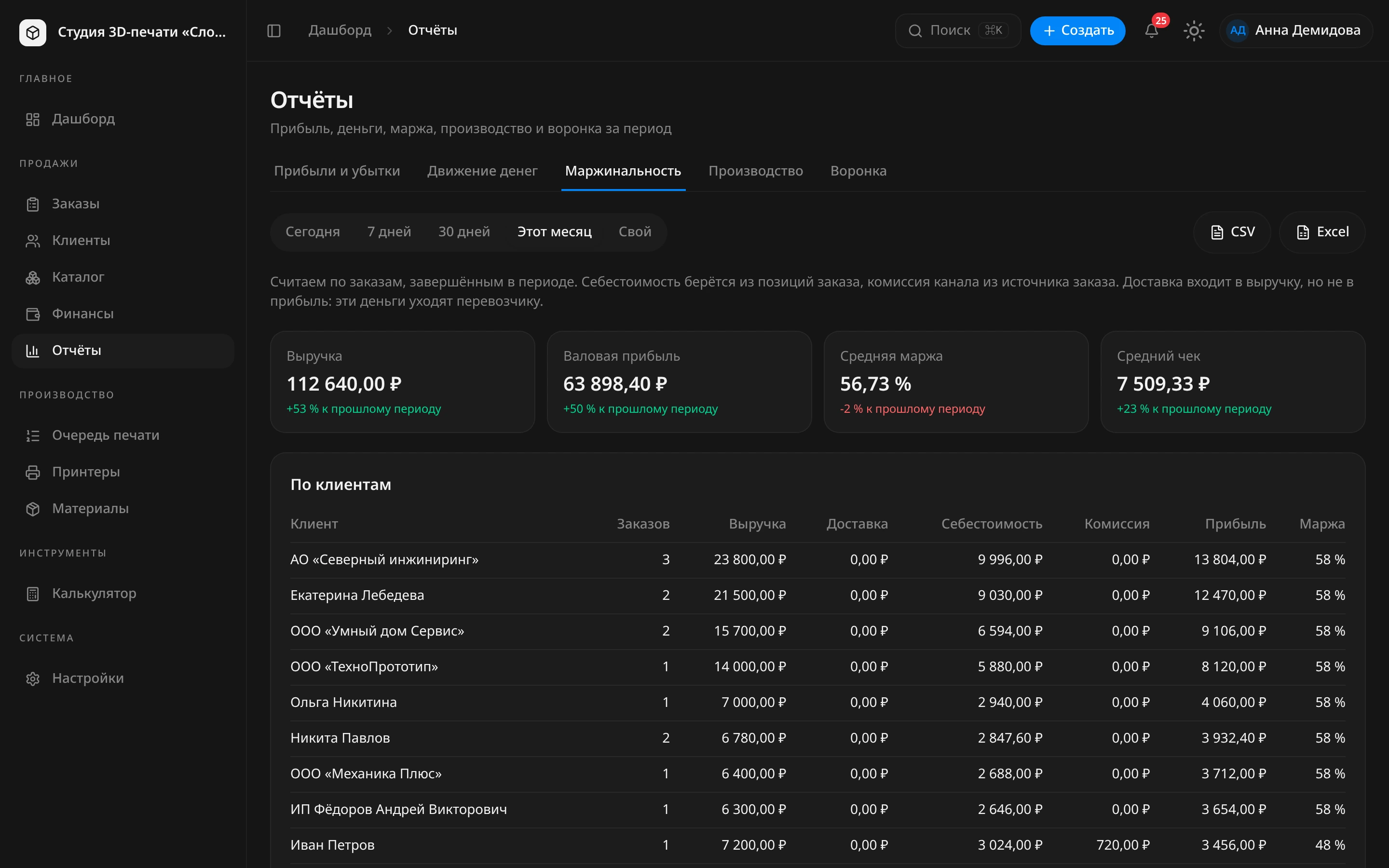The image size is (1389, 868).
Task: Open the Анна Демидова account menu
Action: coord(1295,30)
